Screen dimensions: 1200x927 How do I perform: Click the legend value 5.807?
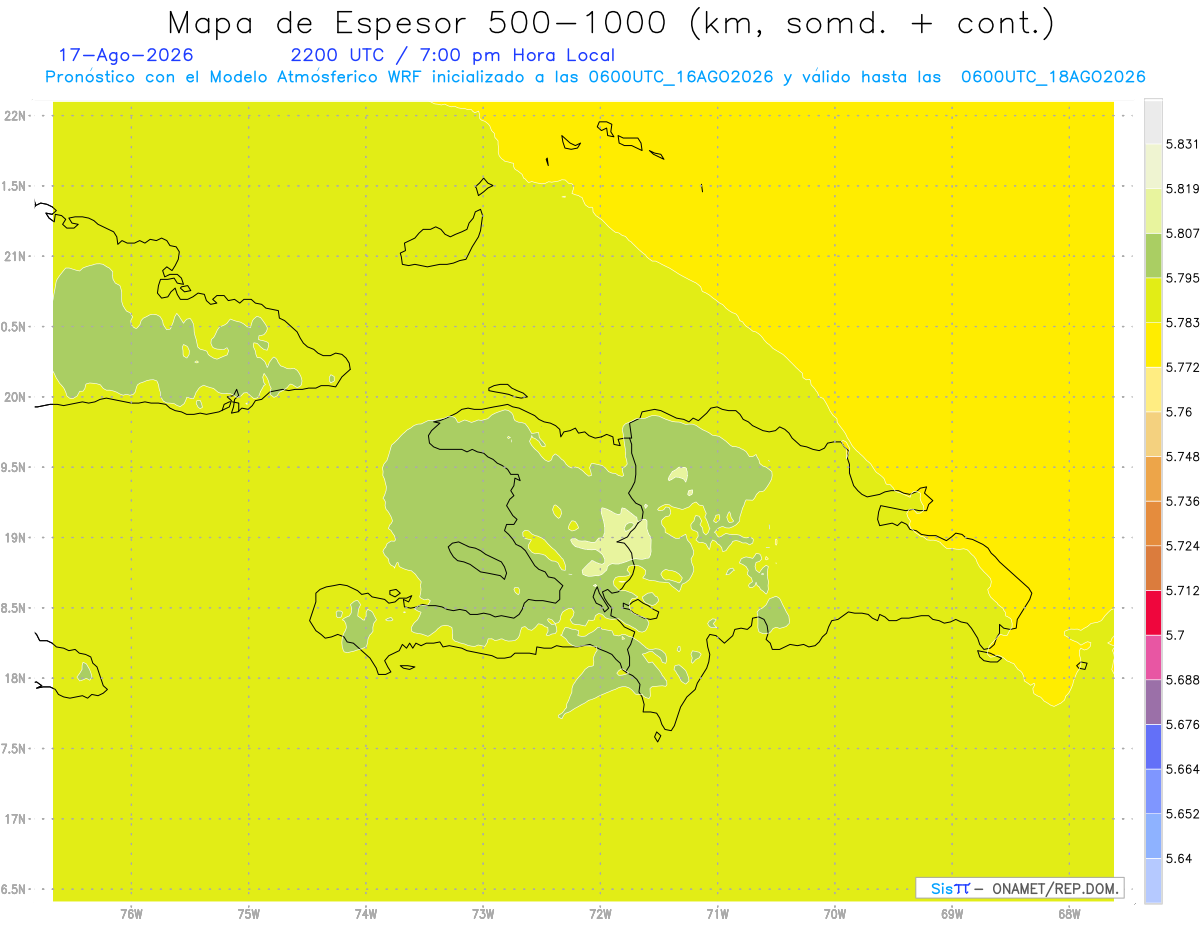click(1182, 234)
